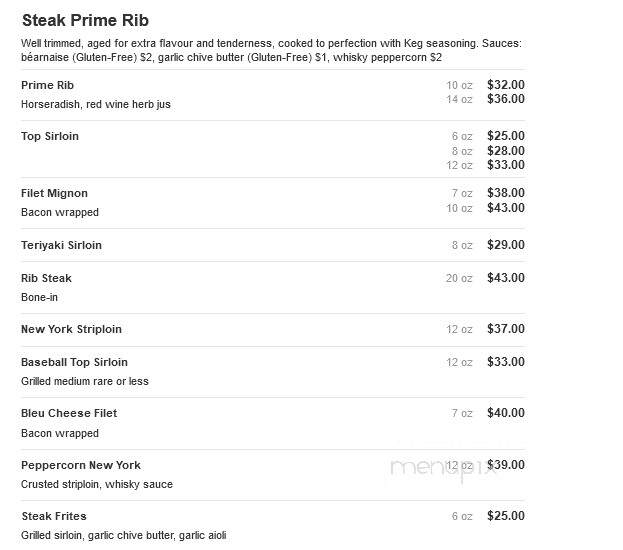Click the Top Sirloin 8 oz $28.00 price
623x550 pixels.
point(506,151)
